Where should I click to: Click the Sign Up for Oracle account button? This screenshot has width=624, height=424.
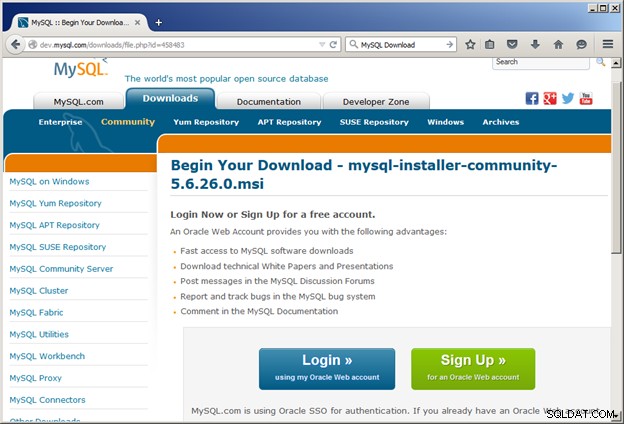pos(473,369)
